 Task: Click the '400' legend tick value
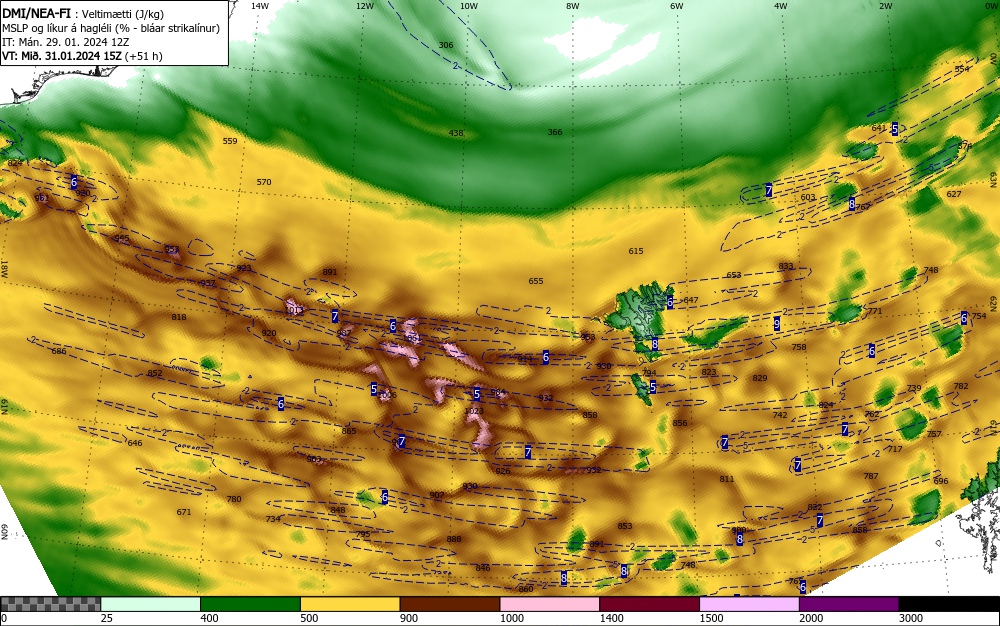(209, 618)
